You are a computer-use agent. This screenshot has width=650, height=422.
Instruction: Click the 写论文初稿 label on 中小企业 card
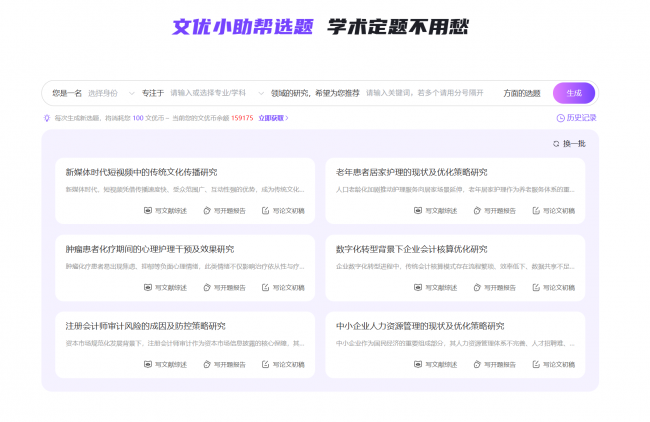(559, 364)
